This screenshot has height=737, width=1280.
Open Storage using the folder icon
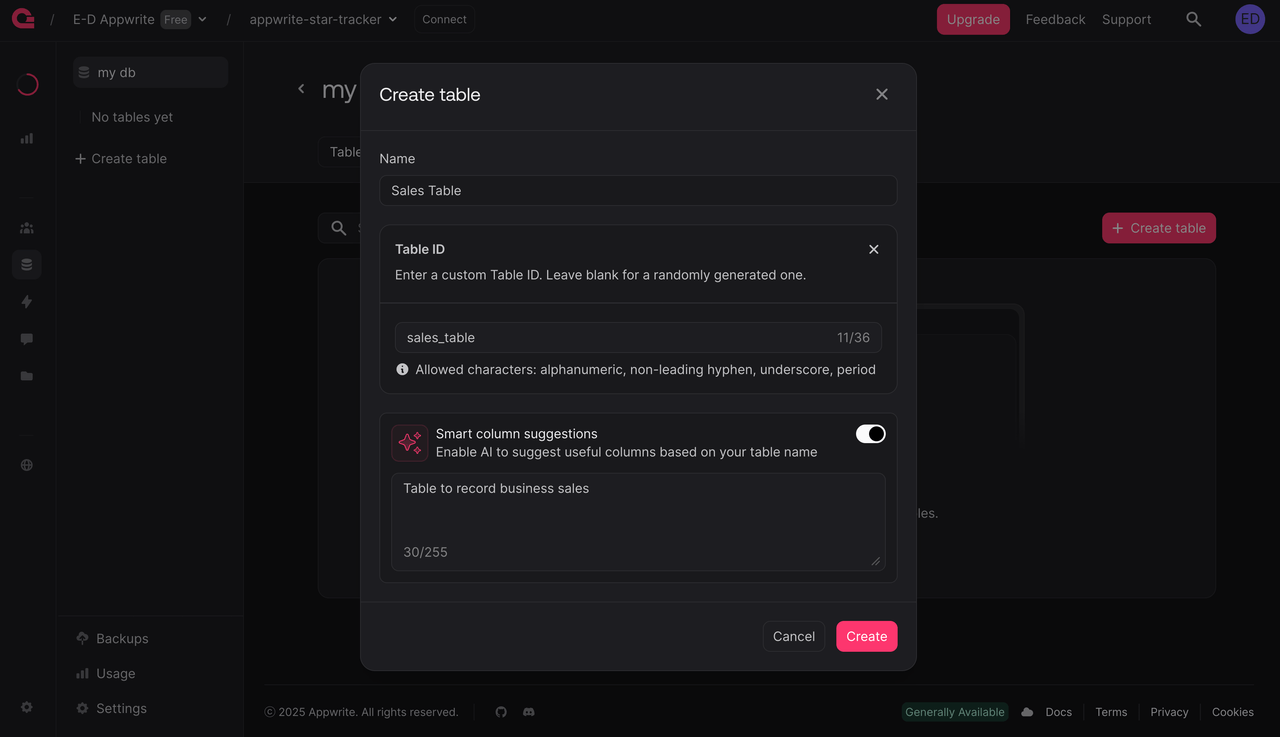click(26, 375)
